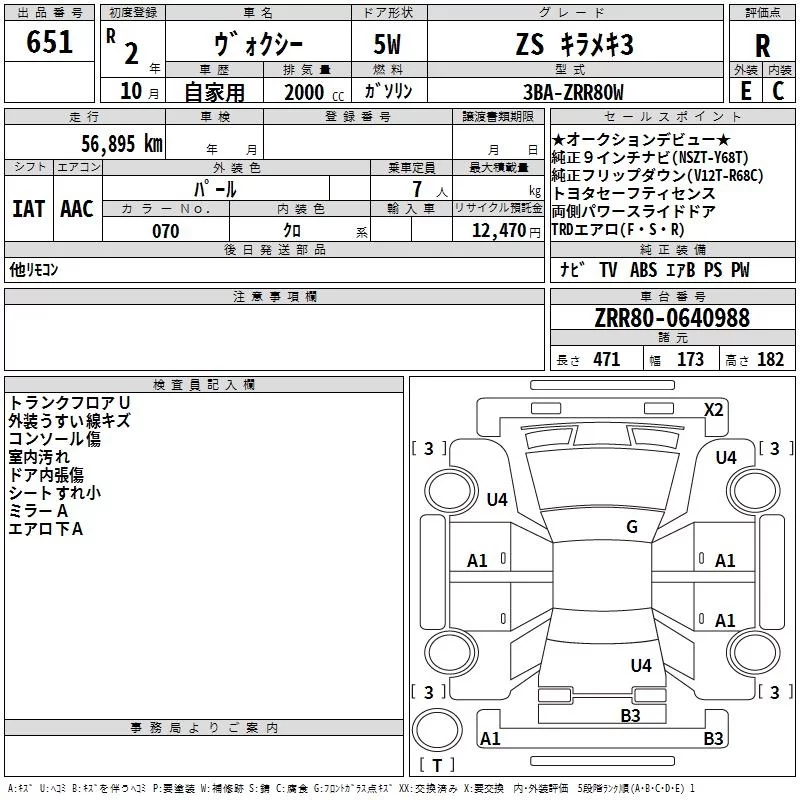Click air conditioner value AAC

tap(77, 209)
